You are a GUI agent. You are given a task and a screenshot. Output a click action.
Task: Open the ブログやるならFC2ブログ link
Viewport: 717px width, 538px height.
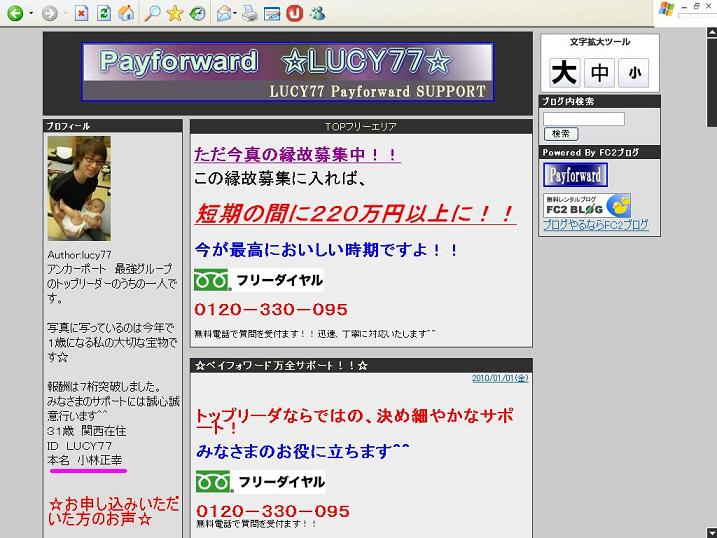[x=596, y=224]
